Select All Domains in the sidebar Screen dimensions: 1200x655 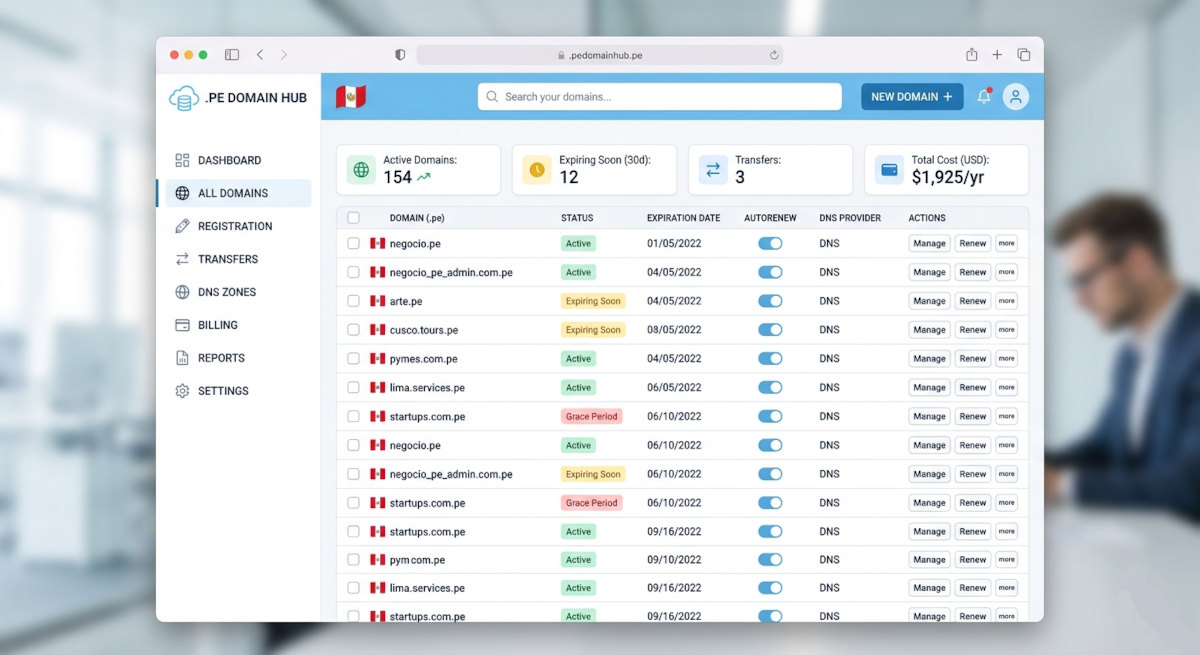[x=234, y=193]
